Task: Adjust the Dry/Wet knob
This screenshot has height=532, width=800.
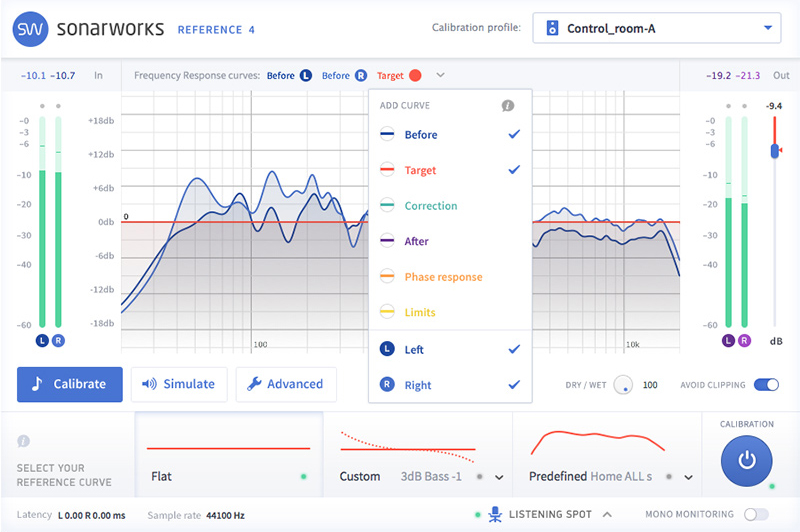Action: (x=623, y=385)
